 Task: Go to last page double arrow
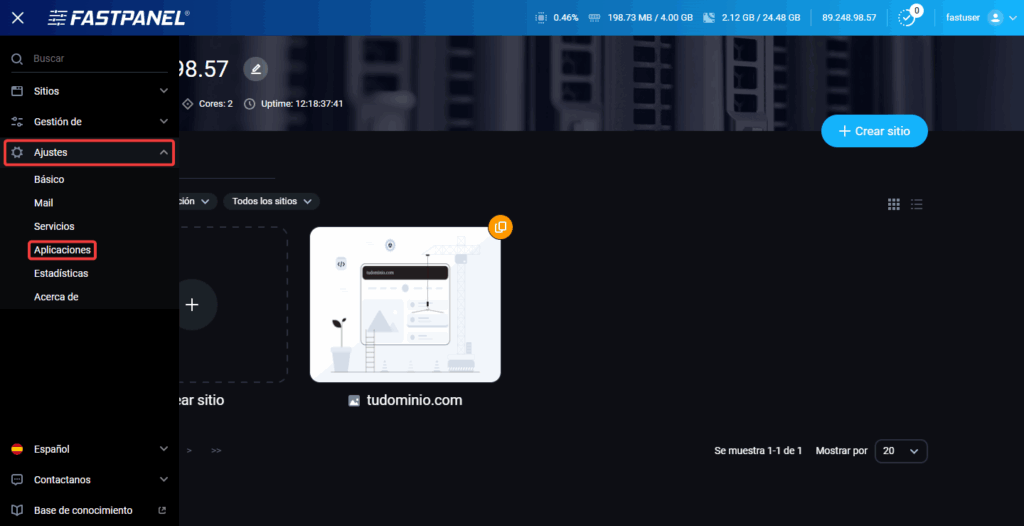click(216, 451)
